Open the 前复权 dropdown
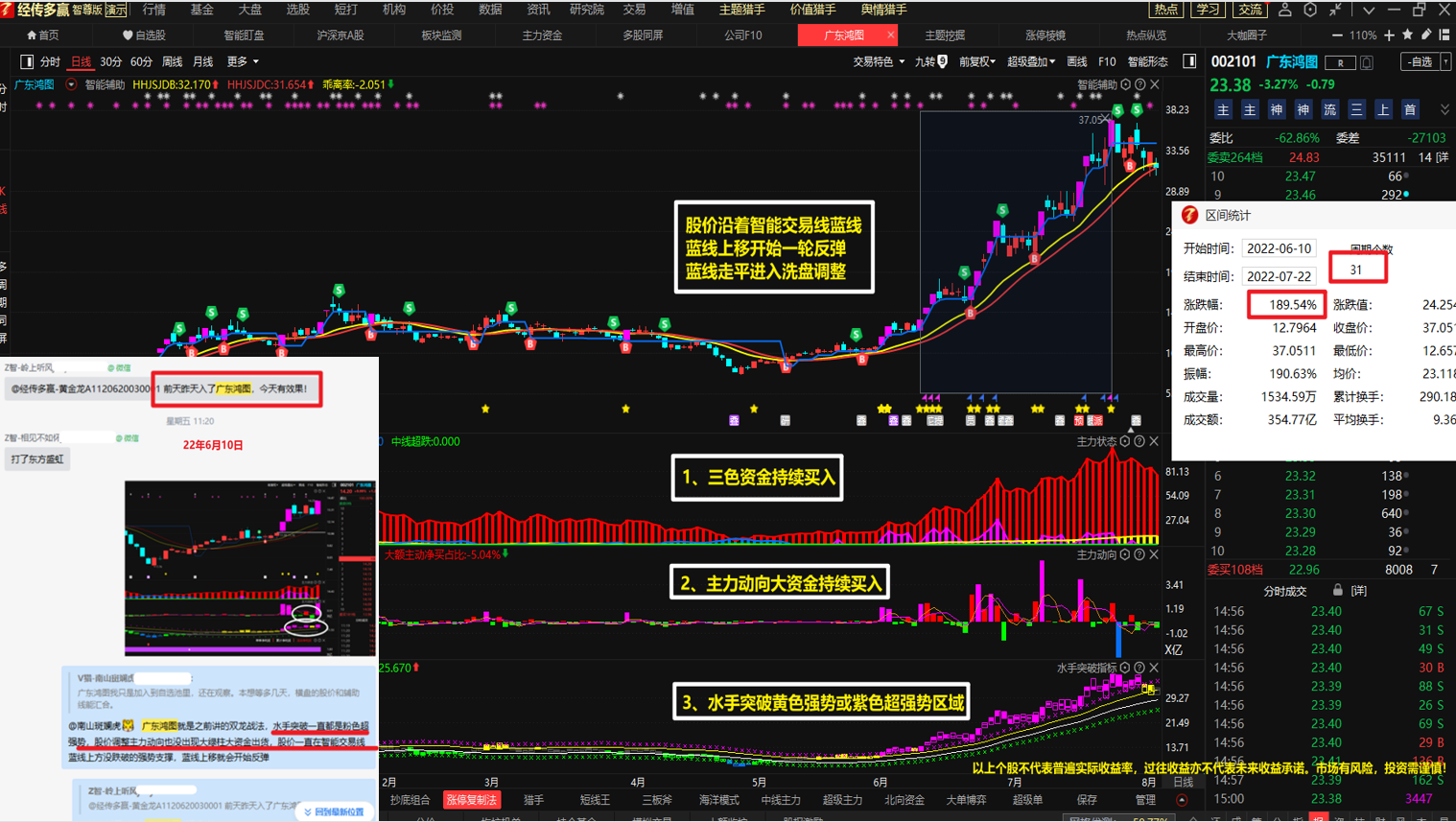Viewport: 1456px width, 822px height. [x=976, y=61]
